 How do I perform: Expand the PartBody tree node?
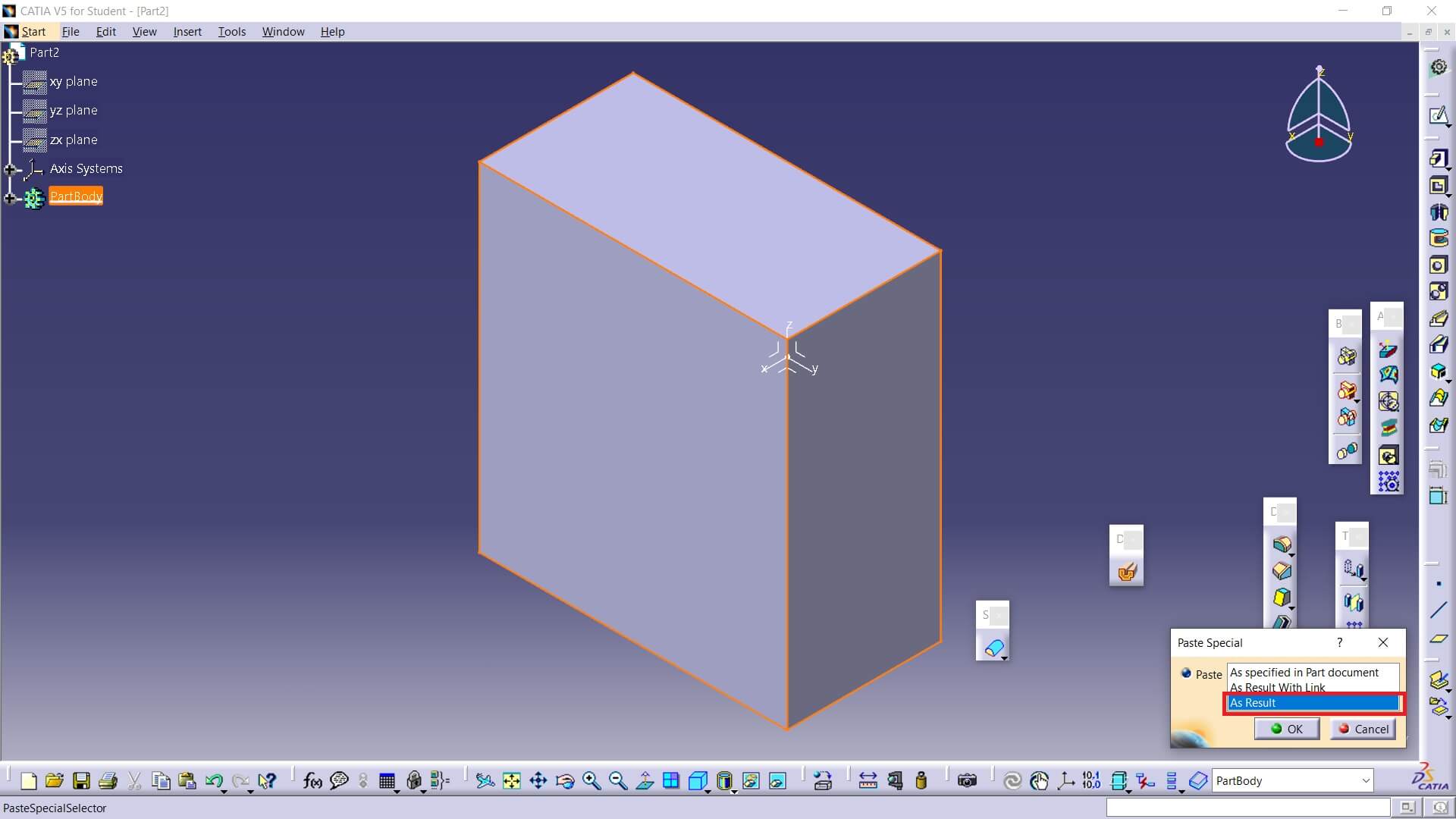[10, 198]
